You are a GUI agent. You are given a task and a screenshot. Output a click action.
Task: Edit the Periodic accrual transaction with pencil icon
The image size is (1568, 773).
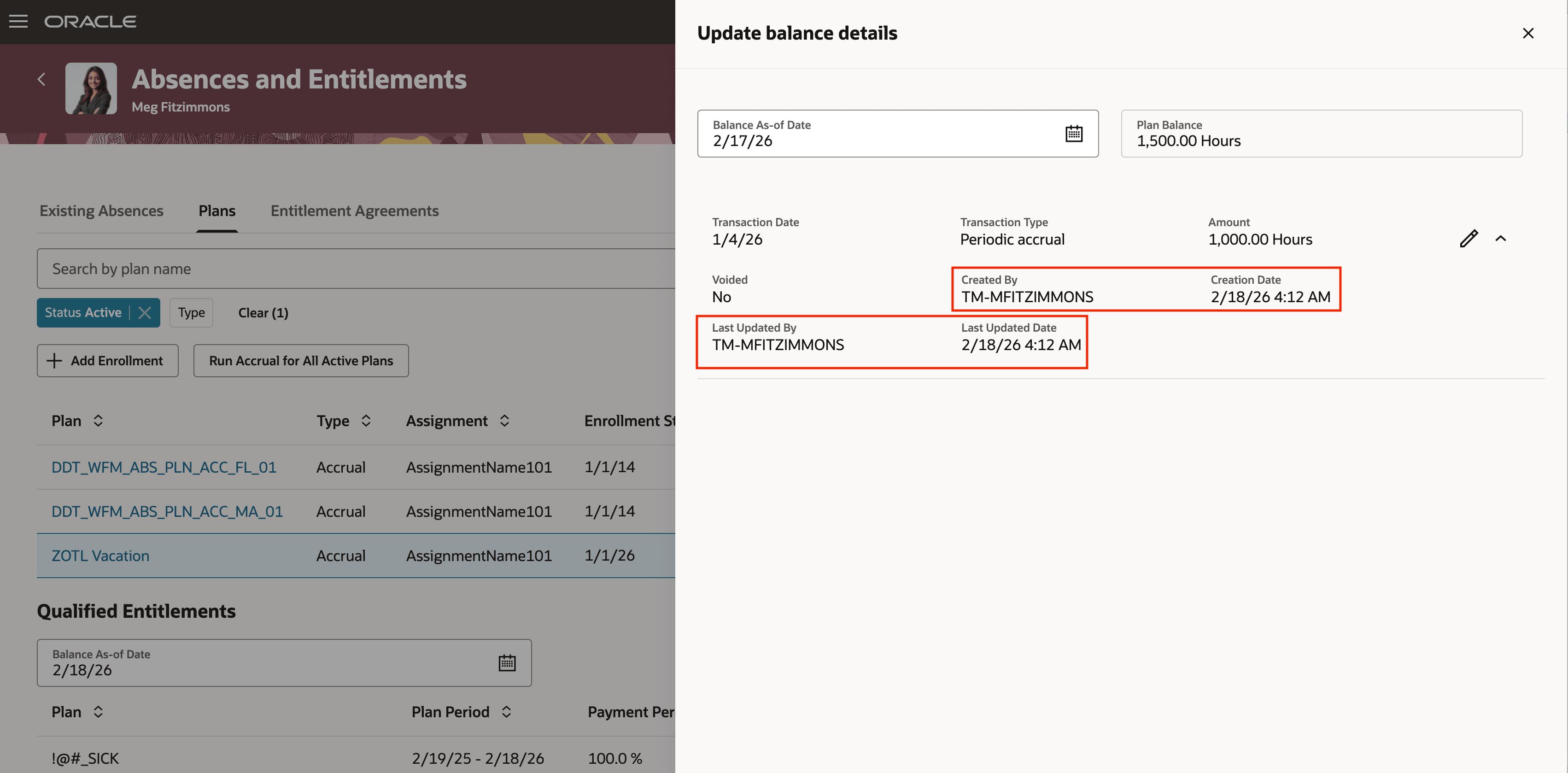(1469, 238)
